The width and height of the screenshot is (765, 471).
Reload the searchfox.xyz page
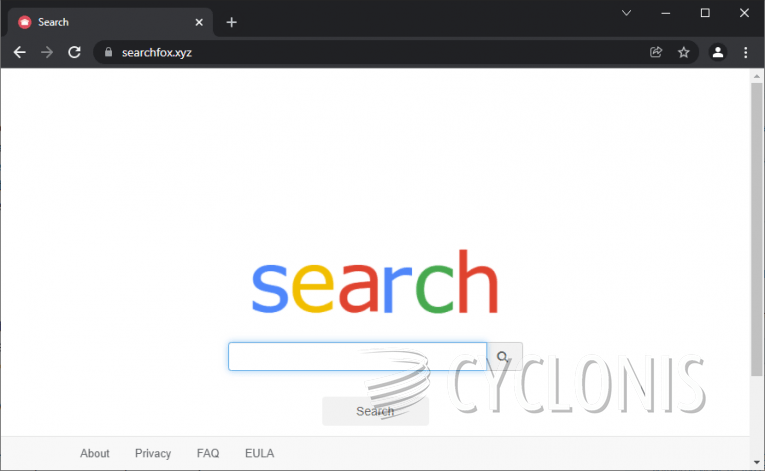coord(74,52)
